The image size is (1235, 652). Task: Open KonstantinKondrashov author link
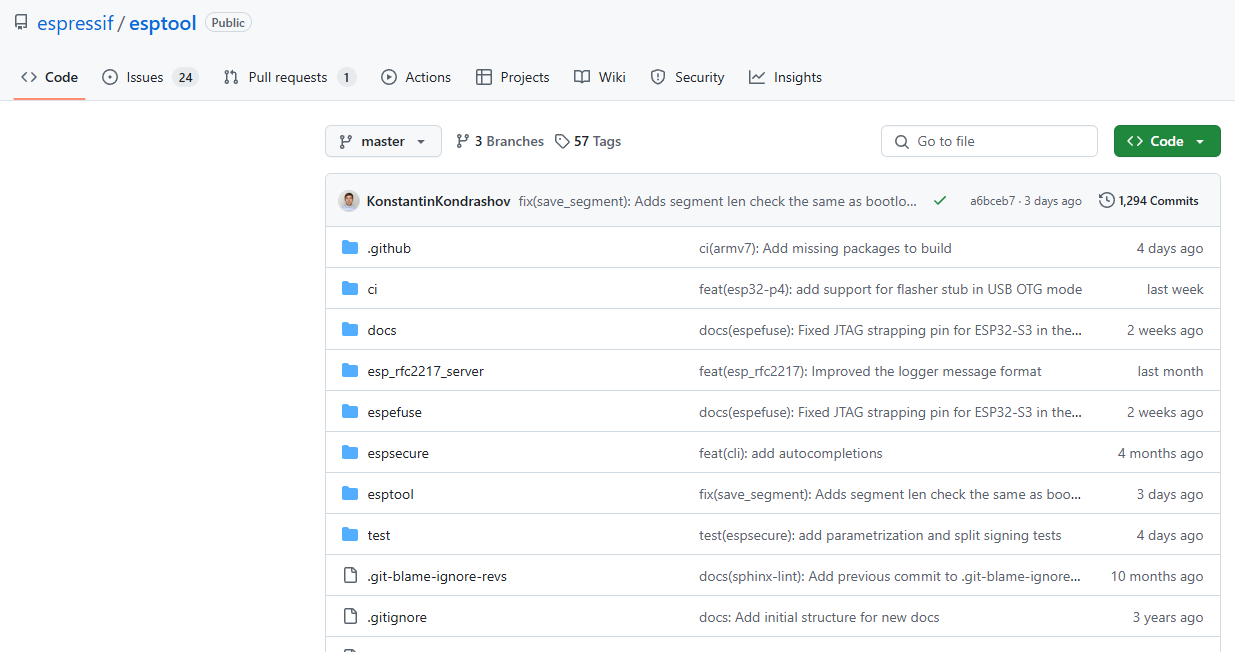coord(438,201)
